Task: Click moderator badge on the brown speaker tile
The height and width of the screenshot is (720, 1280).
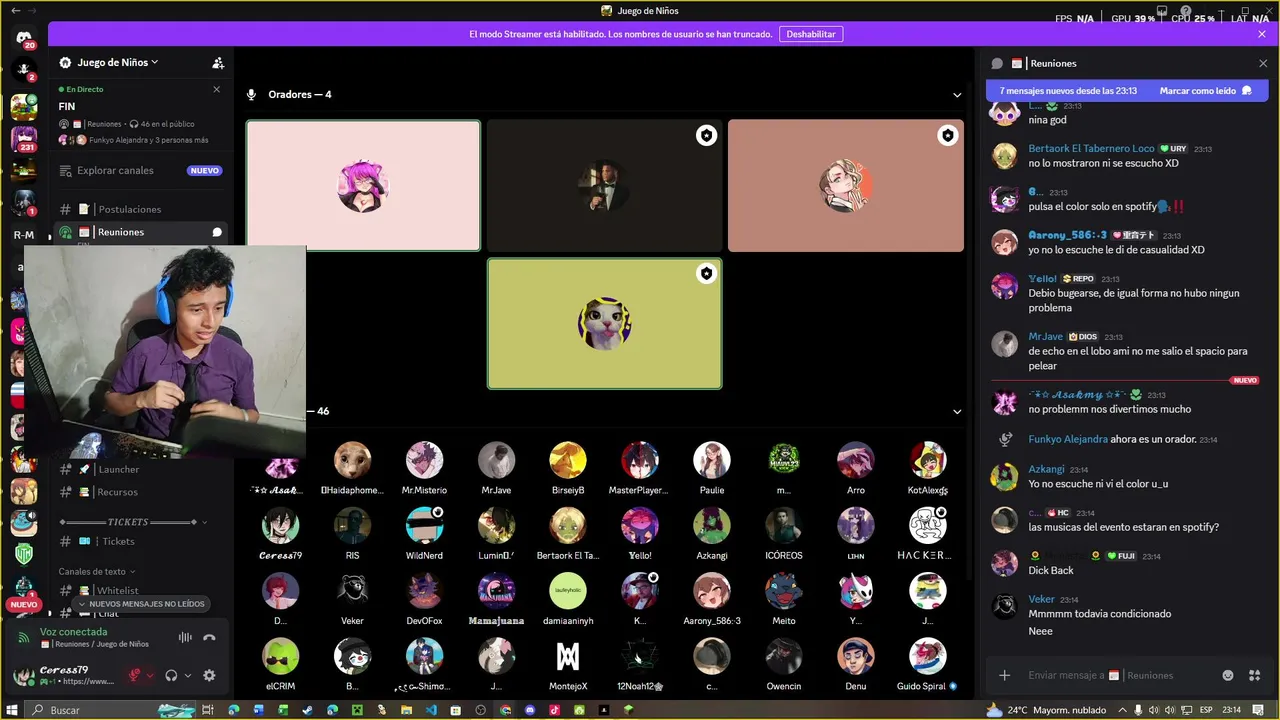Action: pyautogui.click(x=947, y=135)
